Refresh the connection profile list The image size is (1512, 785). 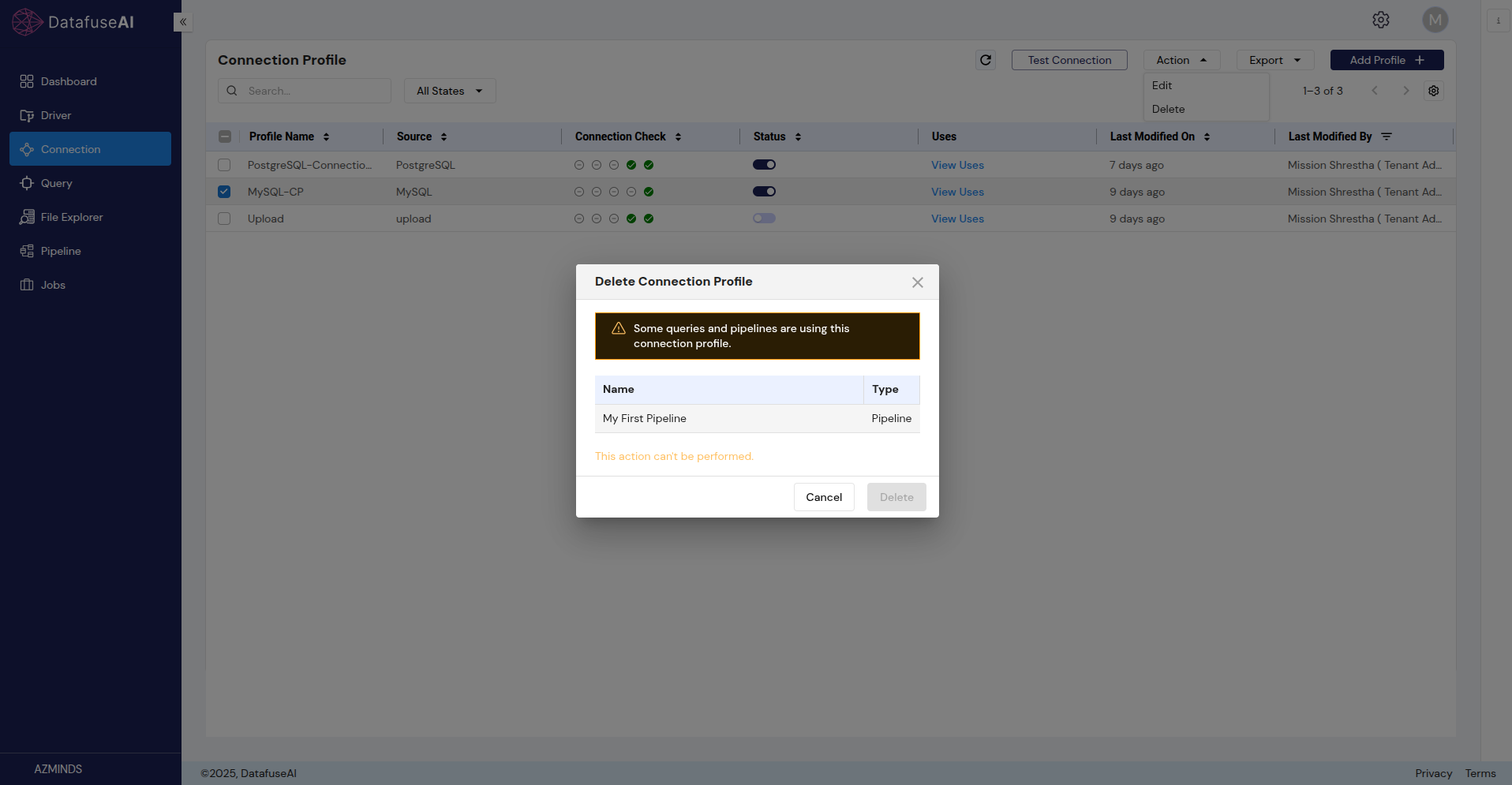click(985, 60)
